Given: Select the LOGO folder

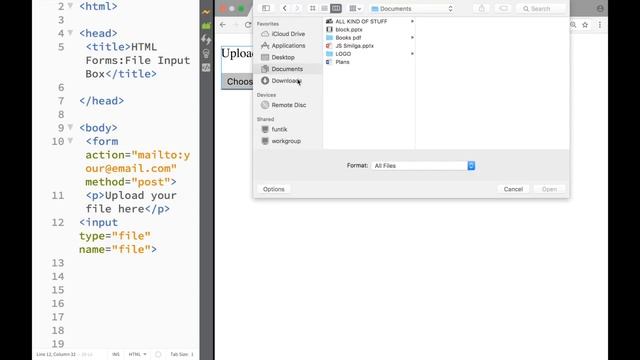Looking at the screenshot, I should tap(343, 54).
